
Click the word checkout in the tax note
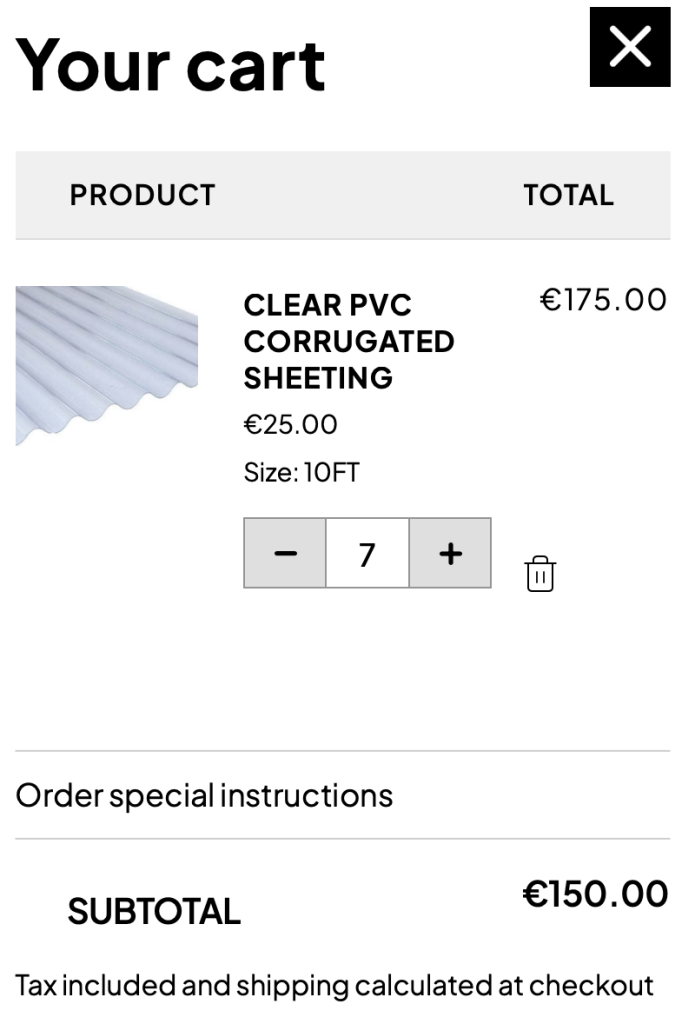(591, 986)
